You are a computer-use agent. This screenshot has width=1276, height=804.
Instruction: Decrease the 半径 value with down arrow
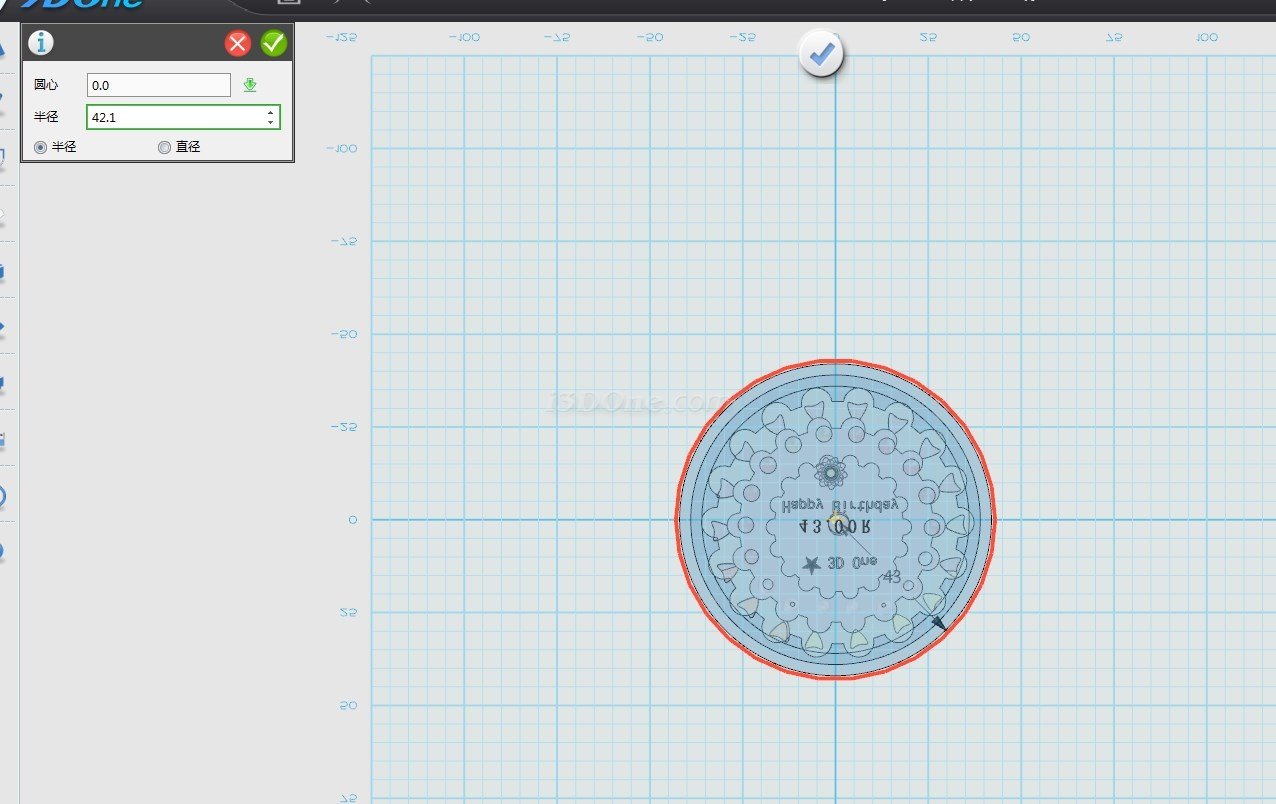click(x=270, y=122)
